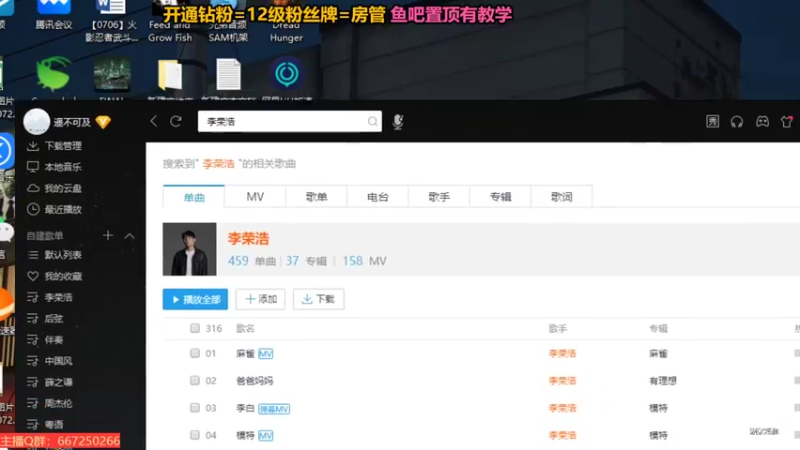Open 本地音乐 in sidebar
Viewport: 800px width, 450px height.
[54, 167]
